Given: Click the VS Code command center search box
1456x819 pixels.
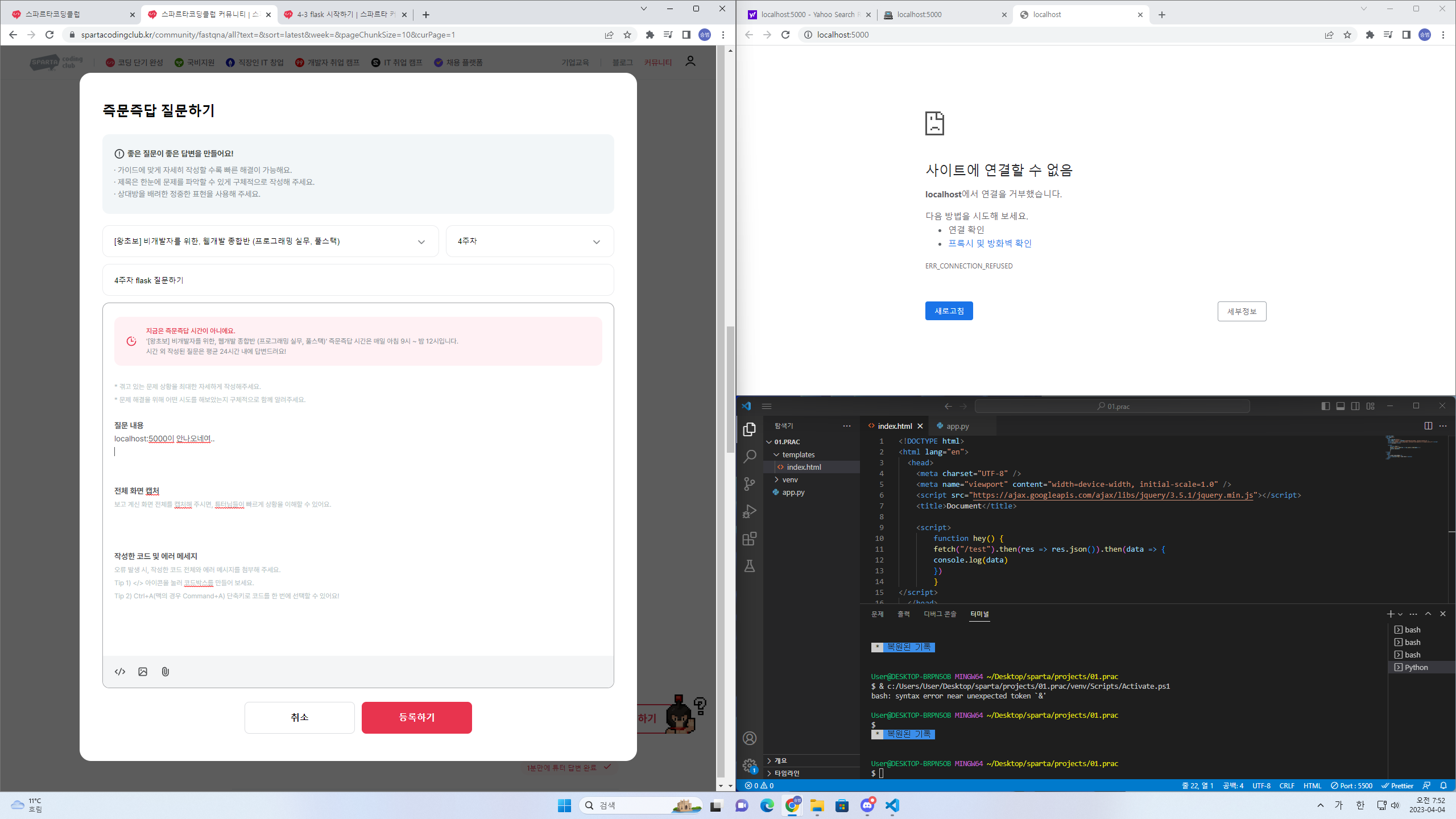Looking at the screenshot, I should (x=1112, y=406).
